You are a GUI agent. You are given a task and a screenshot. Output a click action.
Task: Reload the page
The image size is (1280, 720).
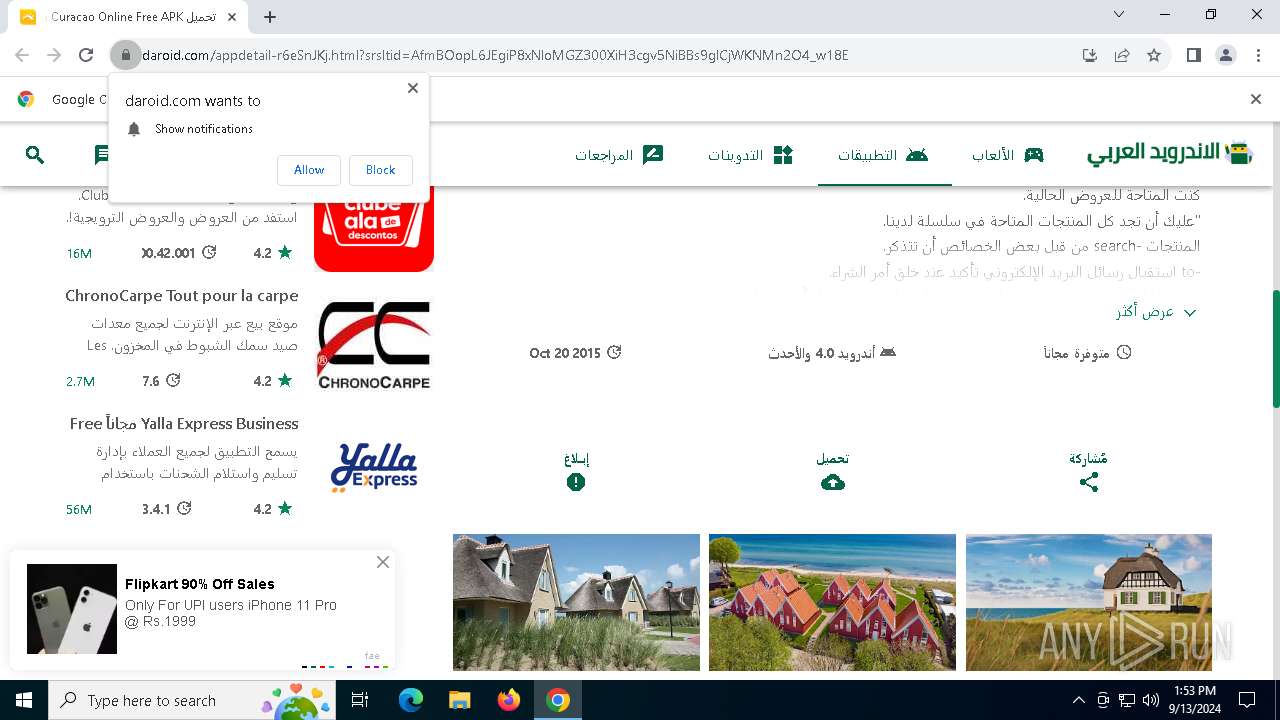click(86, 56)
